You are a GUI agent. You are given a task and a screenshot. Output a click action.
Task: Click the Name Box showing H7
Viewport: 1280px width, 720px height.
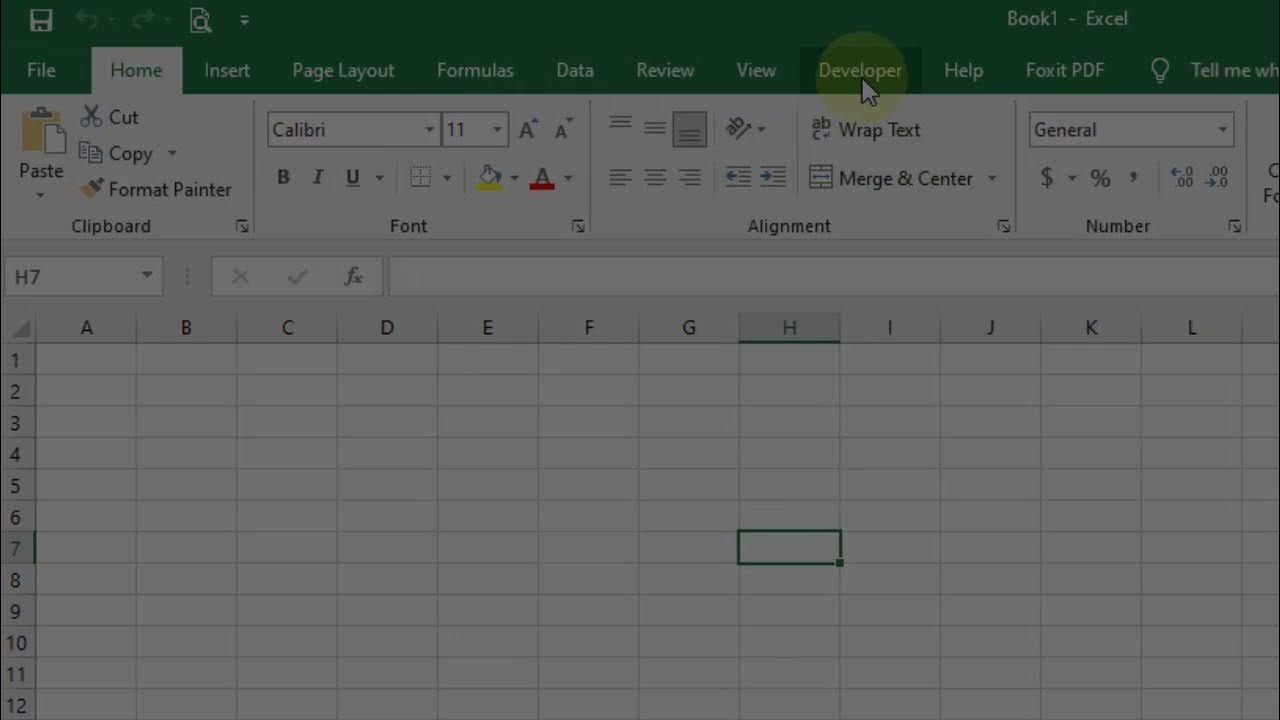[x=82, y=276]
